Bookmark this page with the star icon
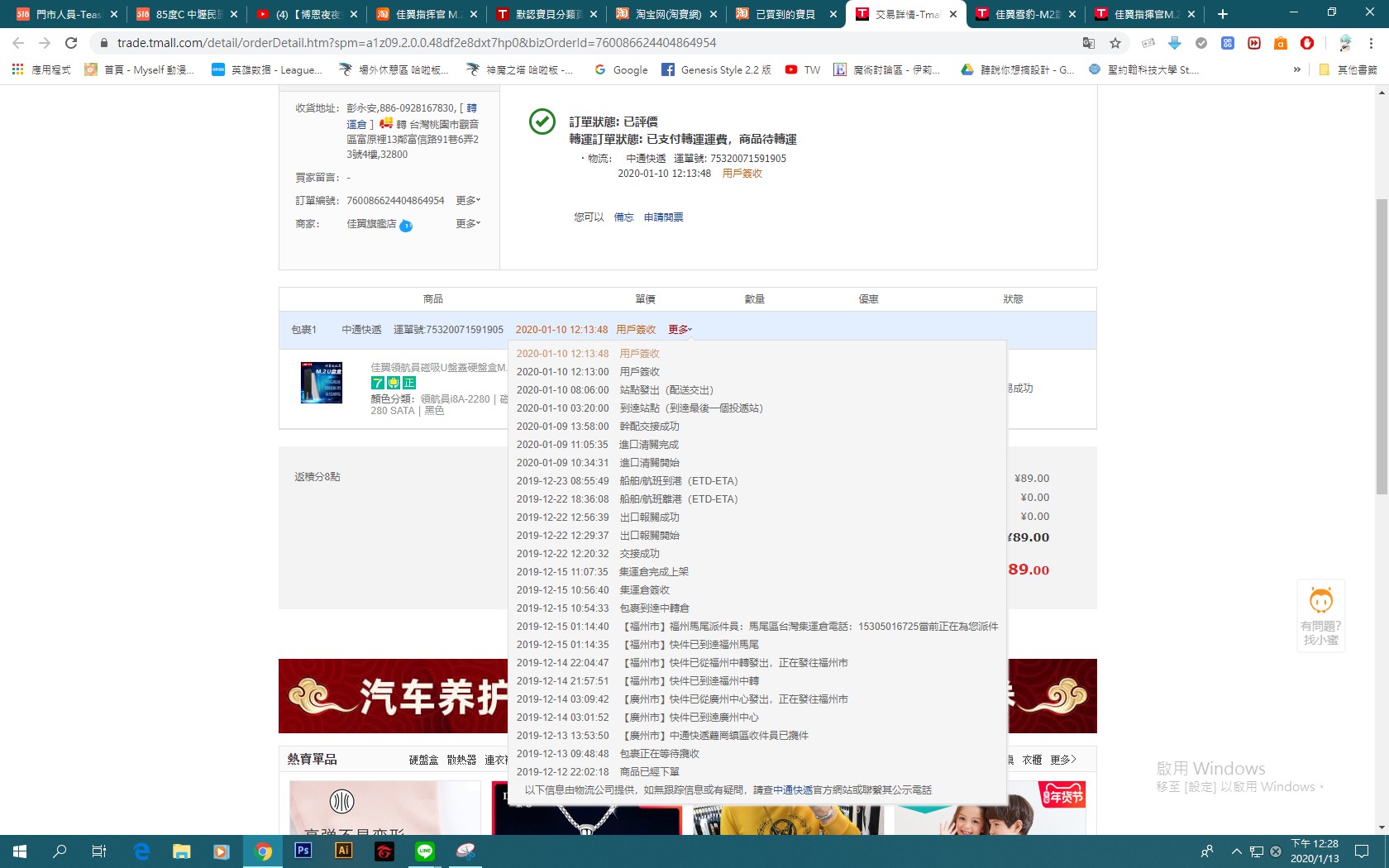 click(1115, 43)
